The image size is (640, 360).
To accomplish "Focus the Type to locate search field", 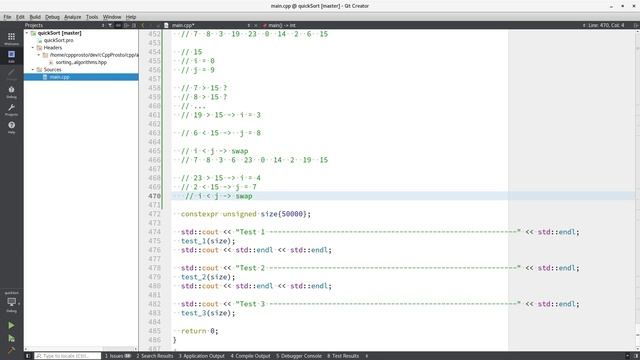I will click(x=67, y=356).
